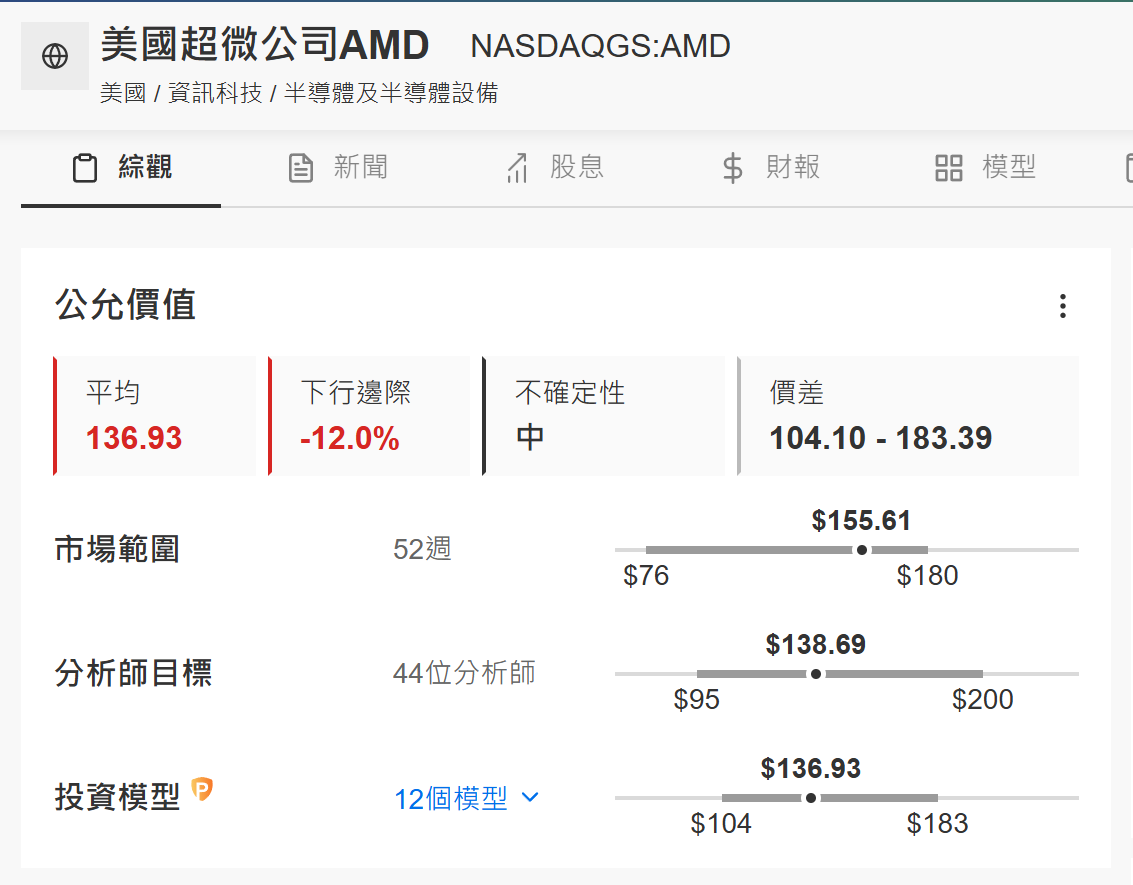Click the 資訊科技 breadcrumb text
1133x885 pixels.
click(215, 93)
